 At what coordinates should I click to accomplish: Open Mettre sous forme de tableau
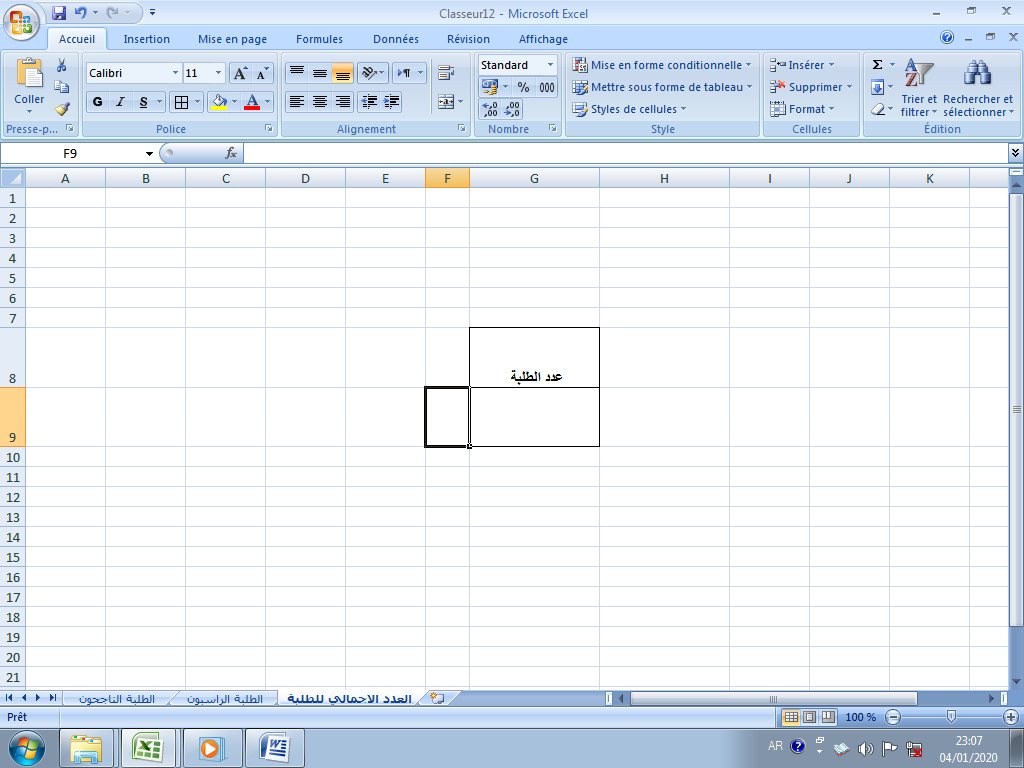pyautogui.click(x=662, y=87)
